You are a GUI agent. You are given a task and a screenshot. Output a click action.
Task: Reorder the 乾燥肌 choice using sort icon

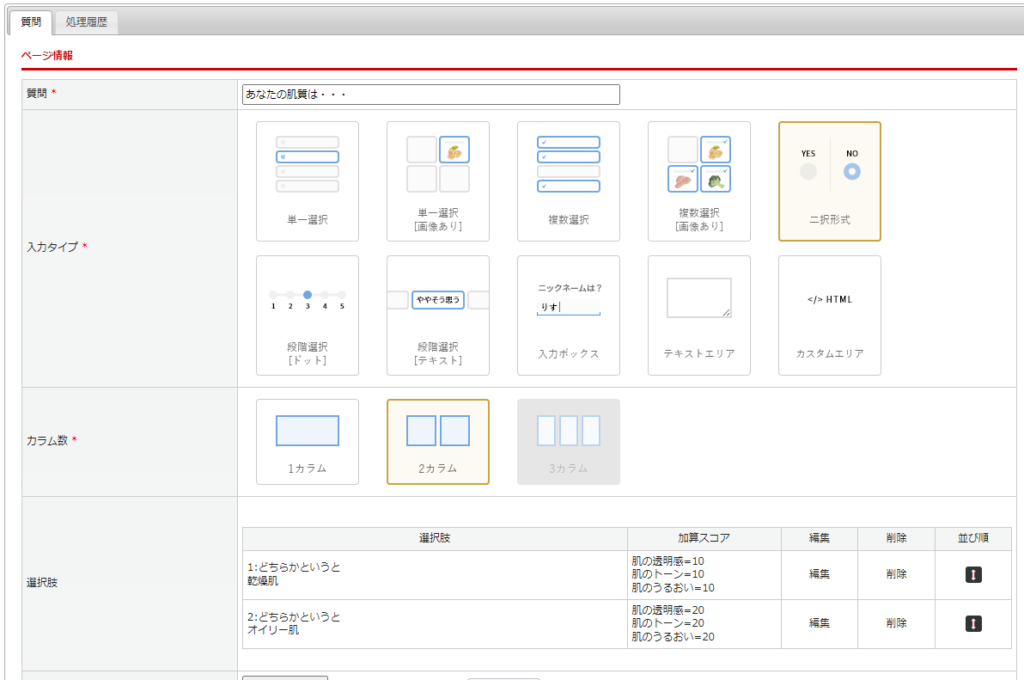coord(973,575)
